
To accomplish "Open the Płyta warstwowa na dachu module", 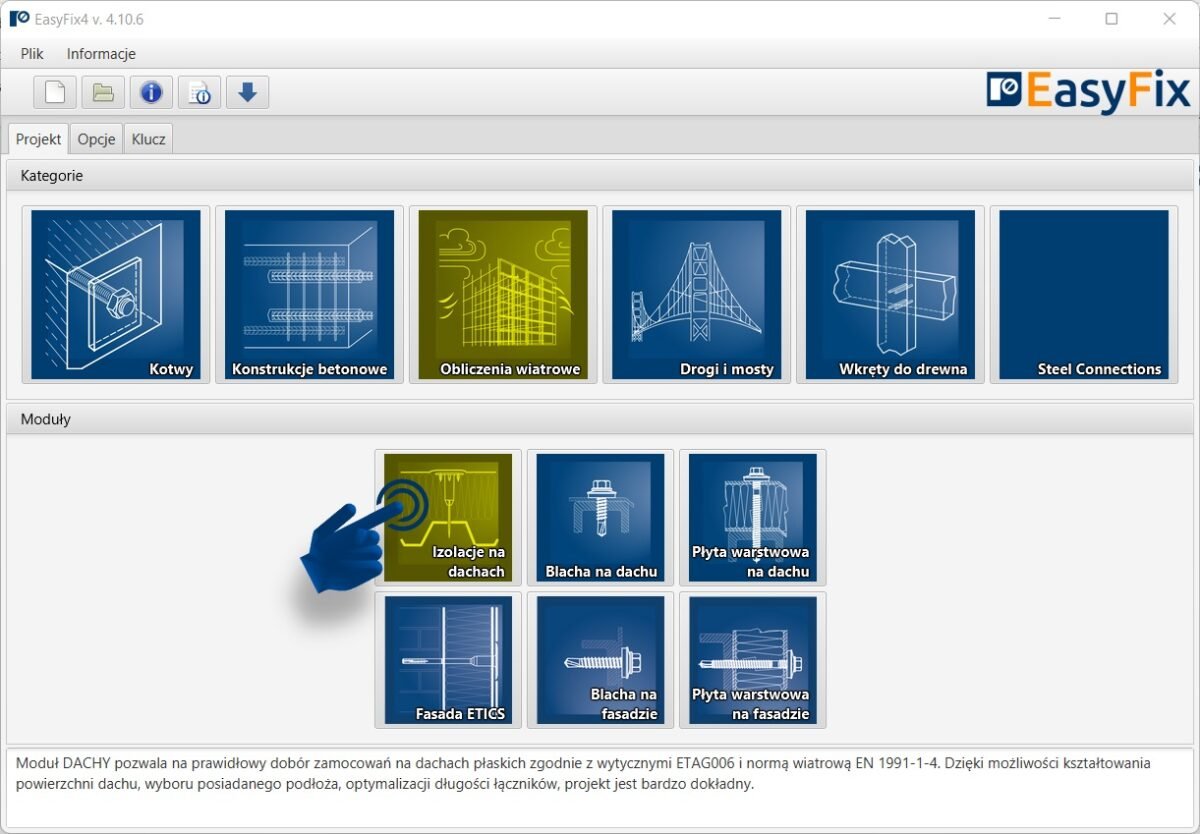I will (752, 517).
